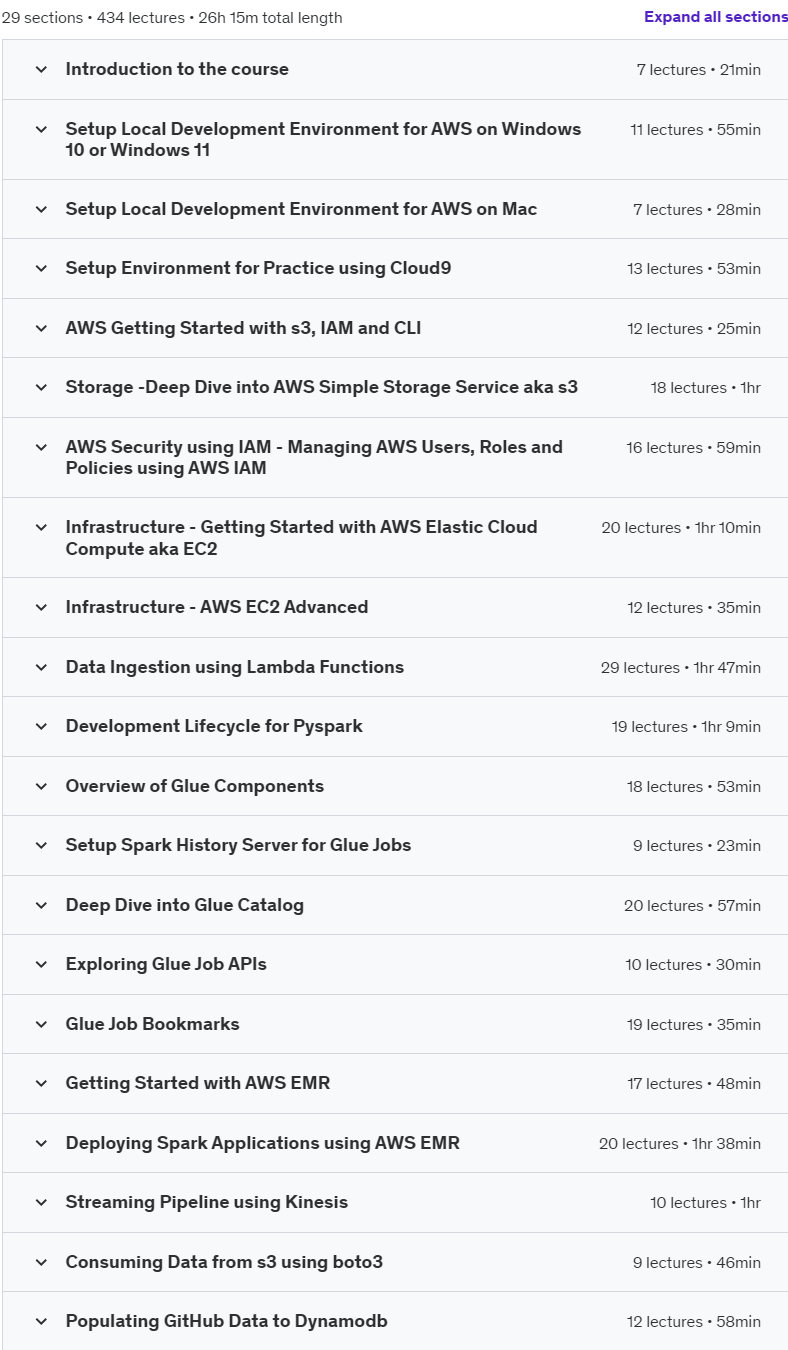Open Data Ingestion using Lambda Functions title
The image size is (788, 1350).
coord(235,667)
